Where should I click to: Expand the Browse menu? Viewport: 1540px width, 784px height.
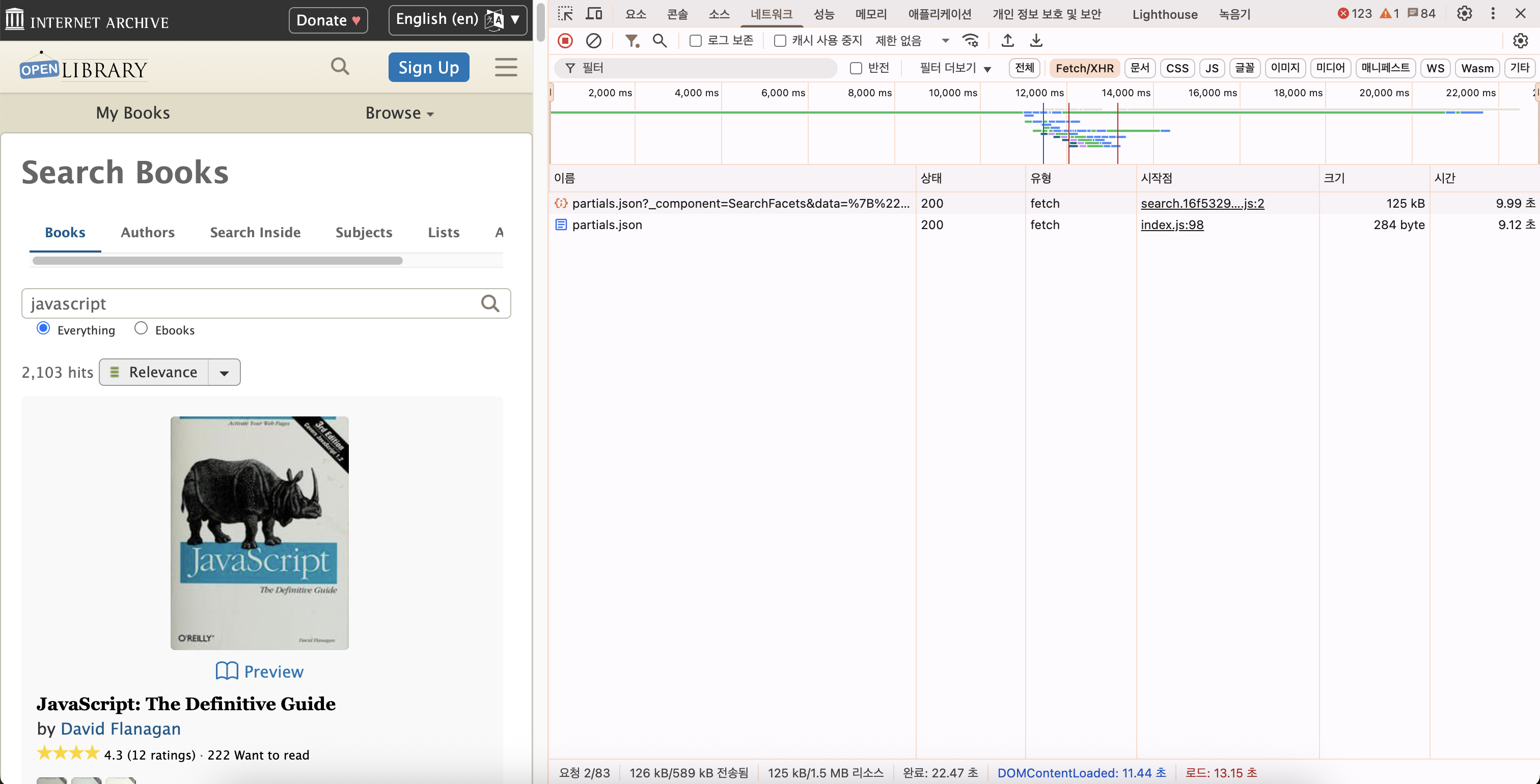pos(399,113)
